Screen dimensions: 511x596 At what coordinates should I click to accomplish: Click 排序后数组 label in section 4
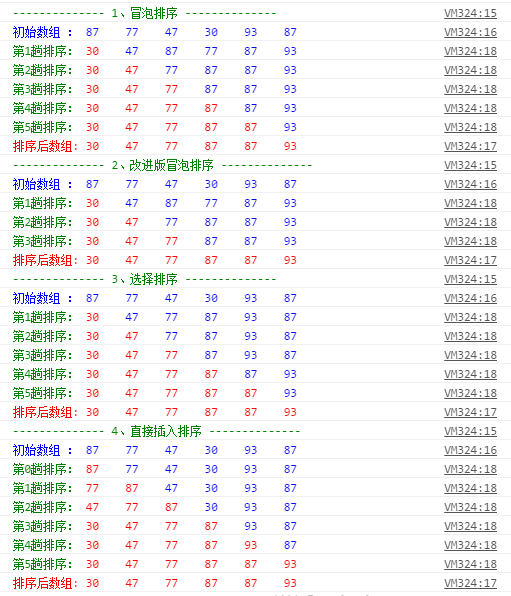(x=45, y=583)
